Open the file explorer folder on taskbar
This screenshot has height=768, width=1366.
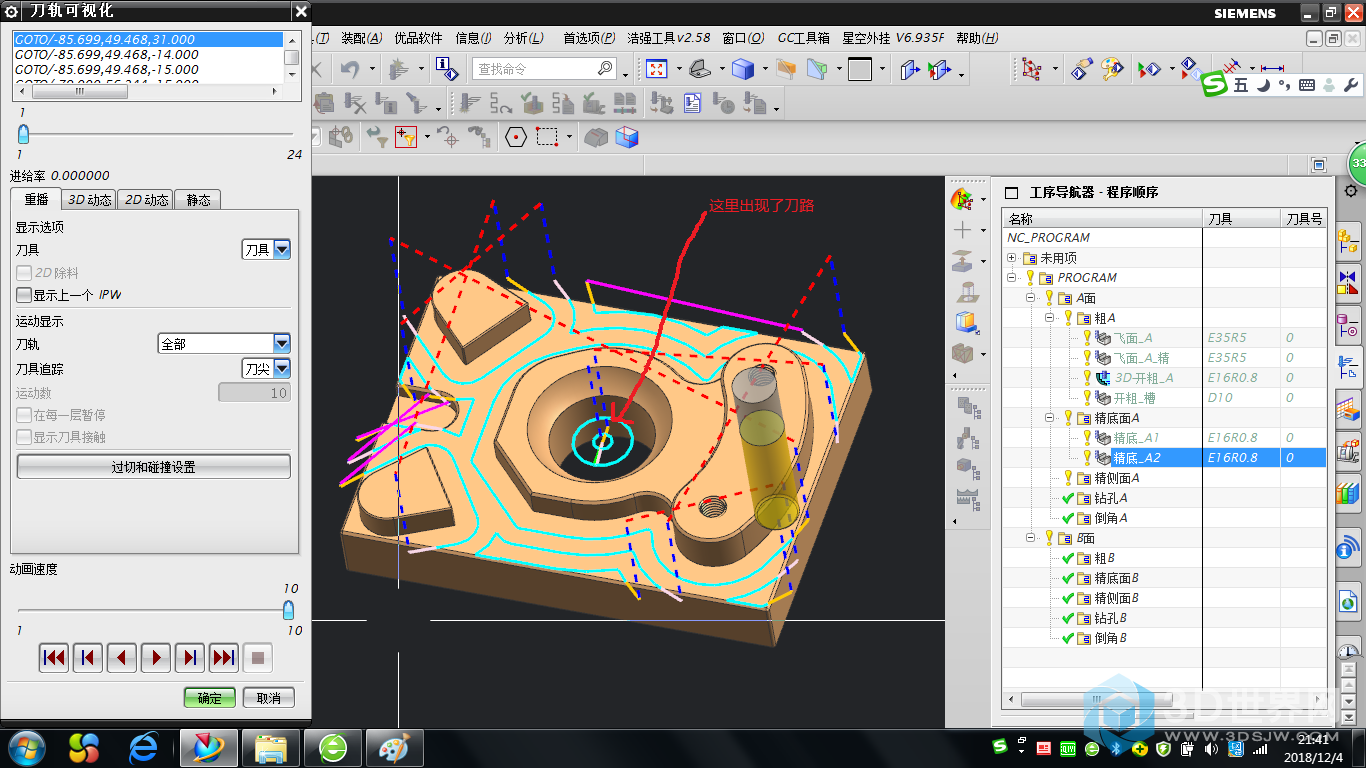click(x=271, y=746)
